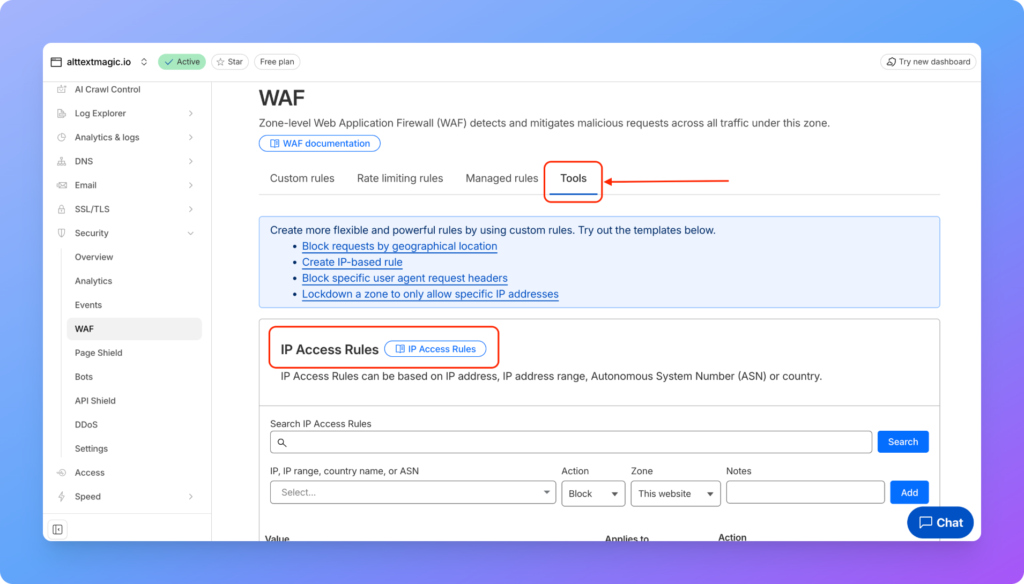Open the Zone dropdown showing This website
Viewport: 1024px width, 584px height.
coord(675,493)
